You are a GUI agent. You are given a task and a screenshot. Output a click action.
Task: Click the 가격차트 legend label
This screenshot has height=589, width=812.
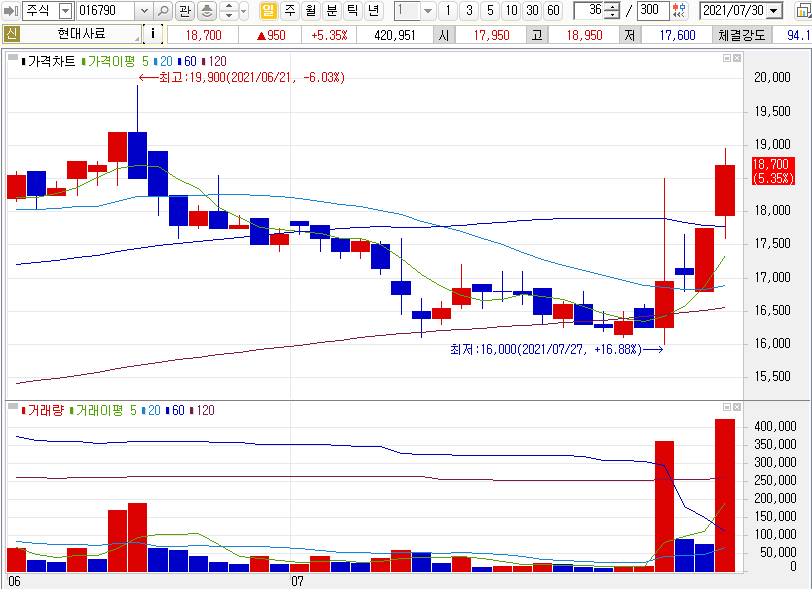(x=48, y=62)
